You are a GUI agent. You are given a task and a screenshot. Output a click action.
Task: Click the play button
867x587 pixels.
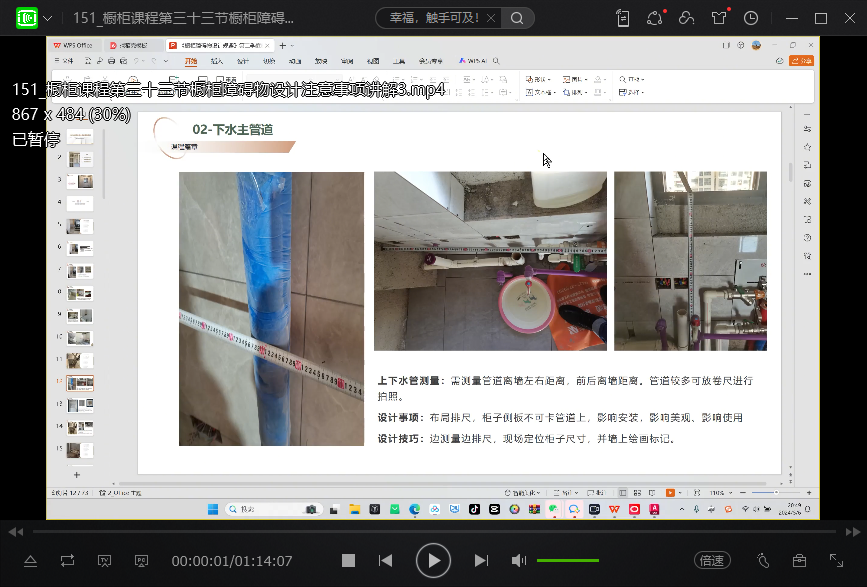click(433, 561)
